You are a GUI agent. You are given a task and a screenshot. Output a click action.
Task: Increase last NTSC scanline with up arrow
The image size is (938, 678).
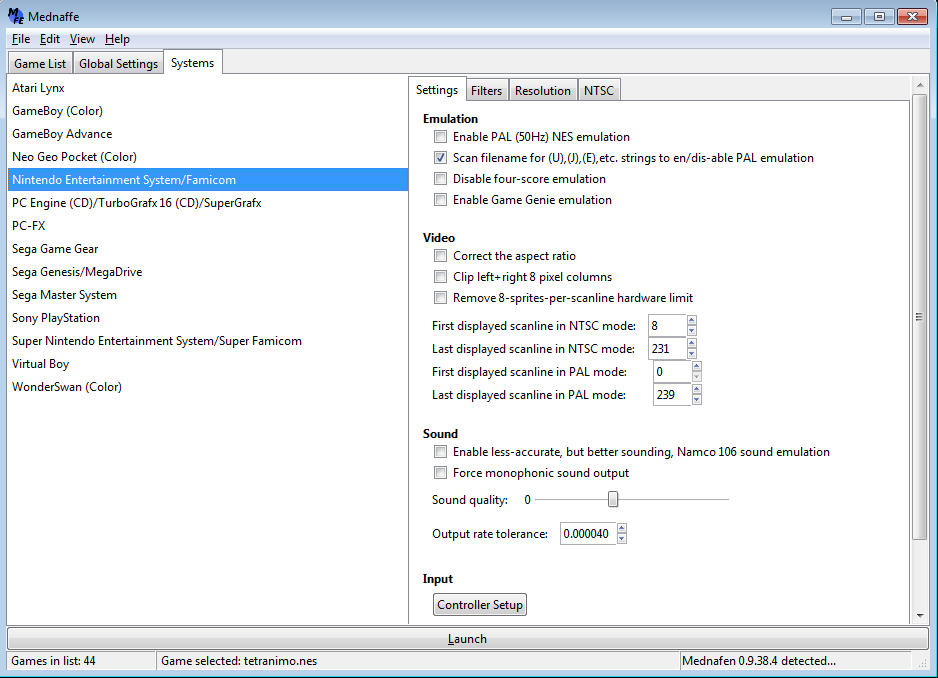[692, 343]
